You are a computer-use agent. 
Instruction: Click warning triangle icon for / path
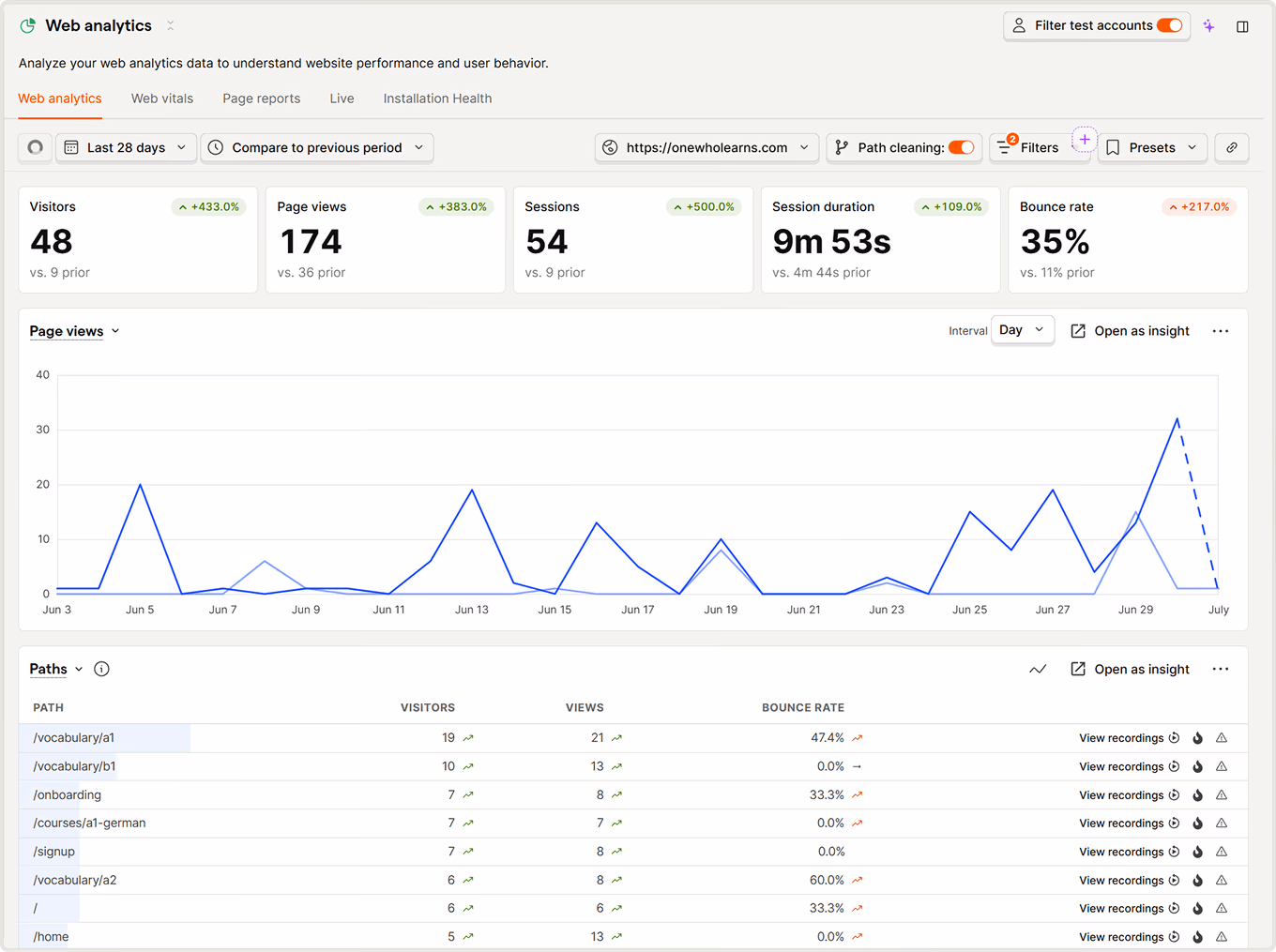point(1222,908)
